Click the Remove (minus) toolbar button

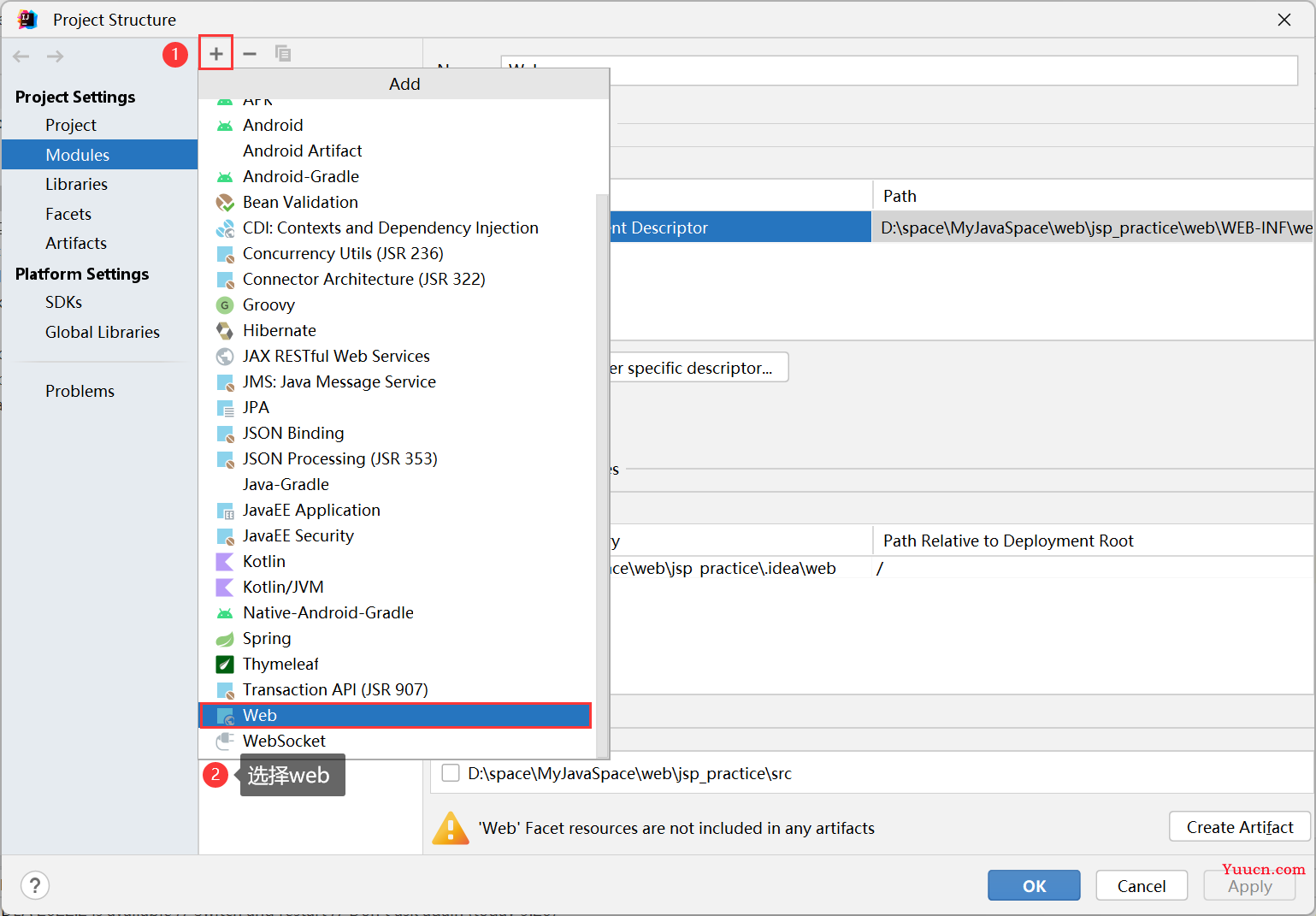(x=250, y=54)
